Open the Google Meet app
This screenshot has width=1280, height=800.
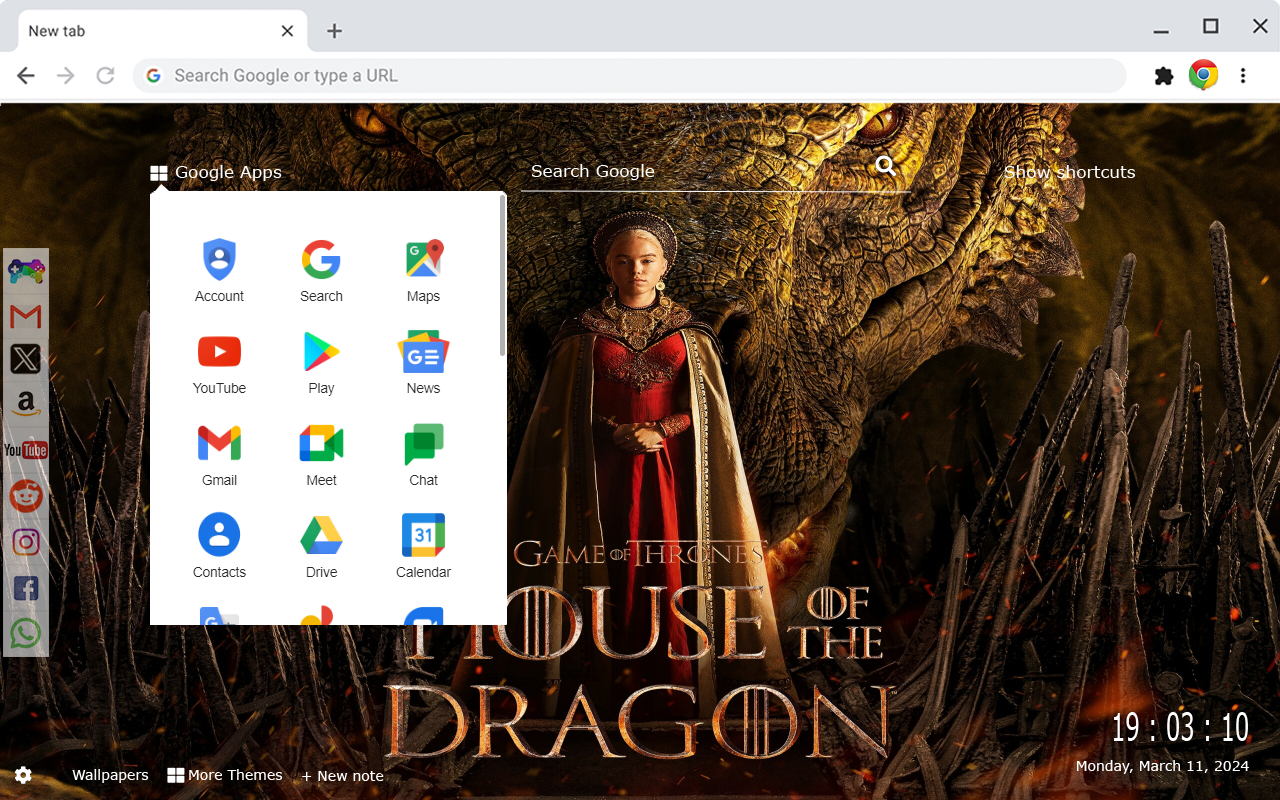321,455
